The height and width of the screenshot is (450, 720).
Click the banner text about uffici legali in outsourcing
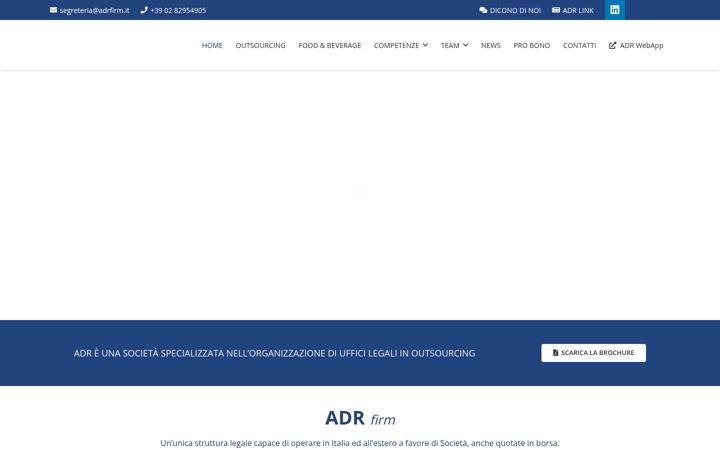point(275,353)
